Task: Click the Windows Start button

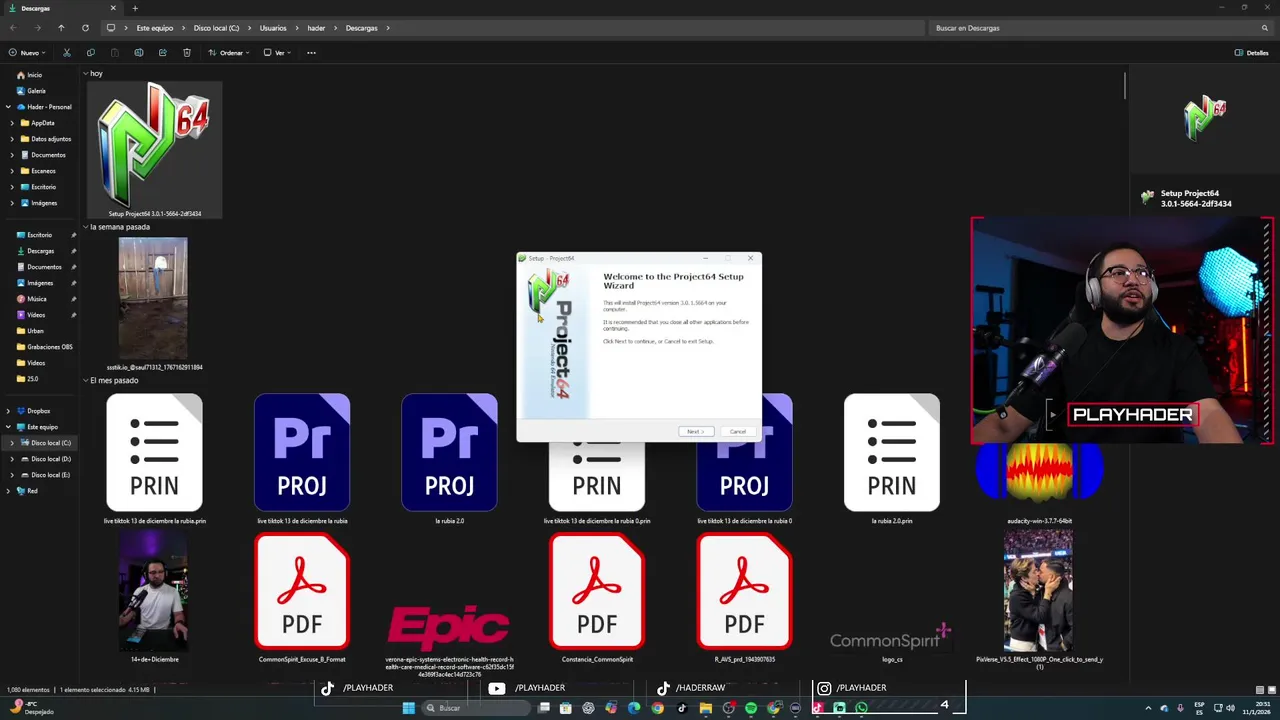Action: [x=408, y=708]
